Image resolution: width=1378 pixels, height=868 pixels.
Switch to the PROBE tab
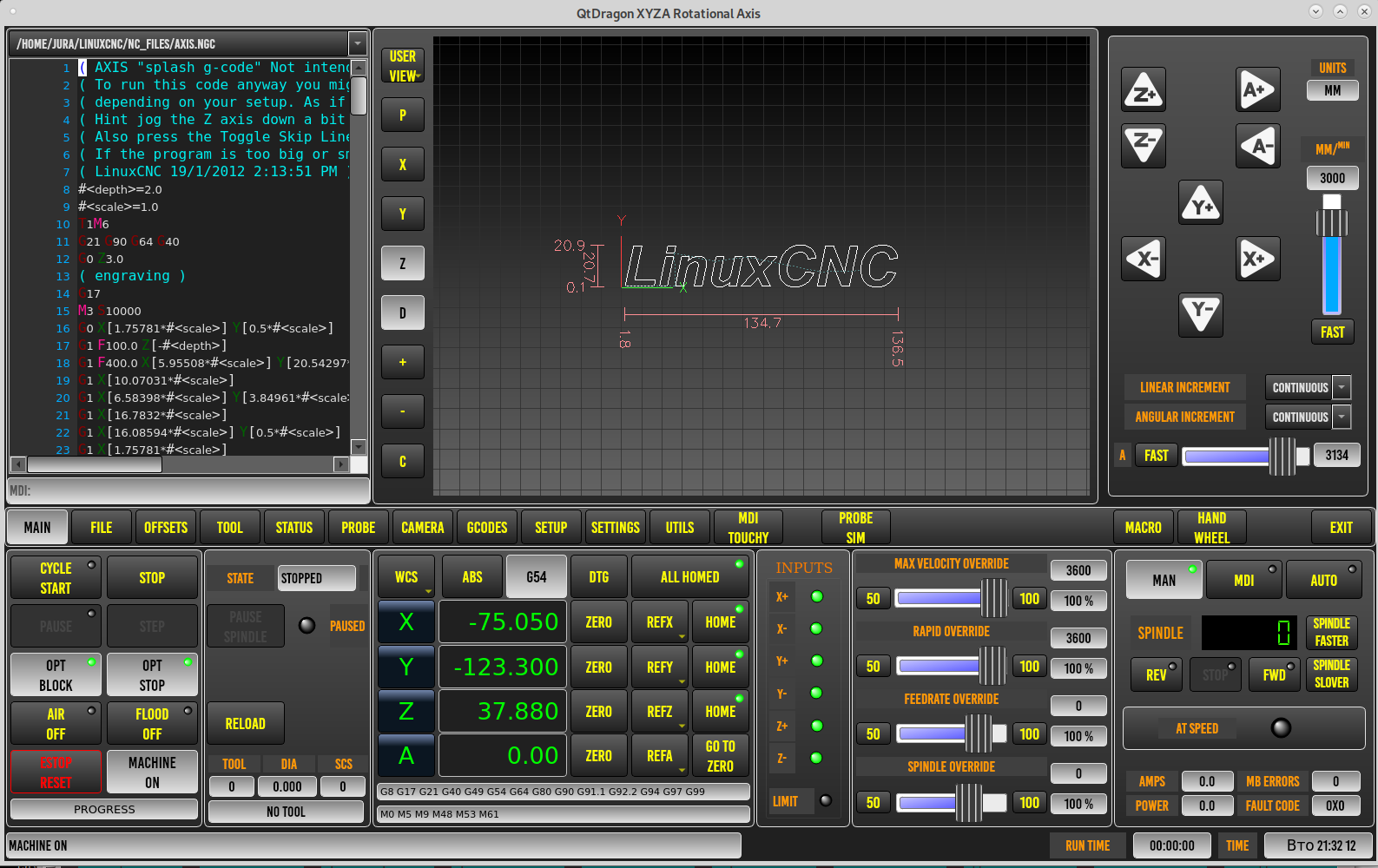pos(359,527)
